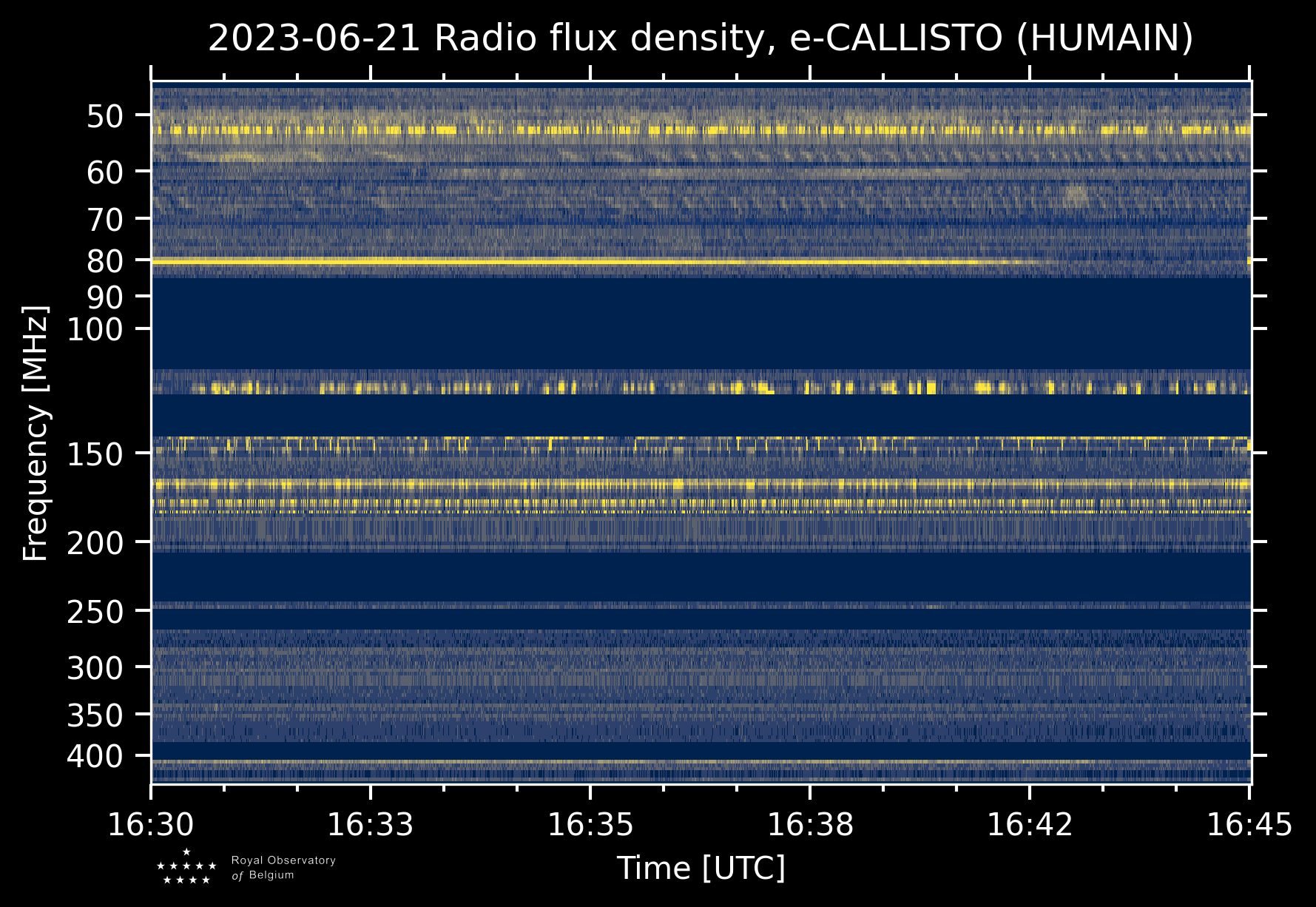The image size is (1316, 907).
Task: Select the 16:33 time tick label
Action: point(370,825)
